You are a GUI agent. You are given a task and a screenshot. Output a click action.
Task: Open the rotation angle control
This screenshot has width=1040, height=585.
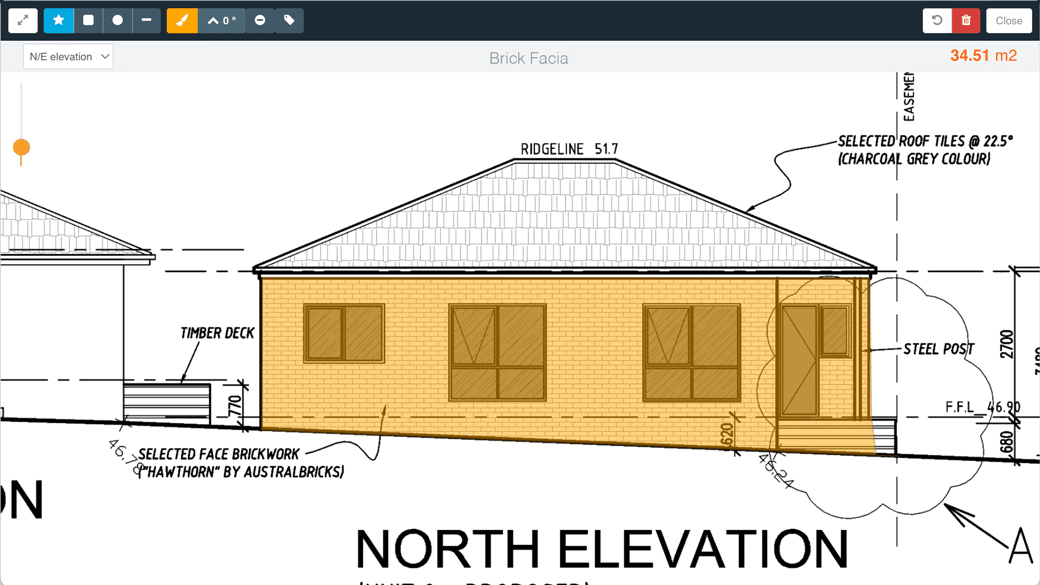point(221,20)
